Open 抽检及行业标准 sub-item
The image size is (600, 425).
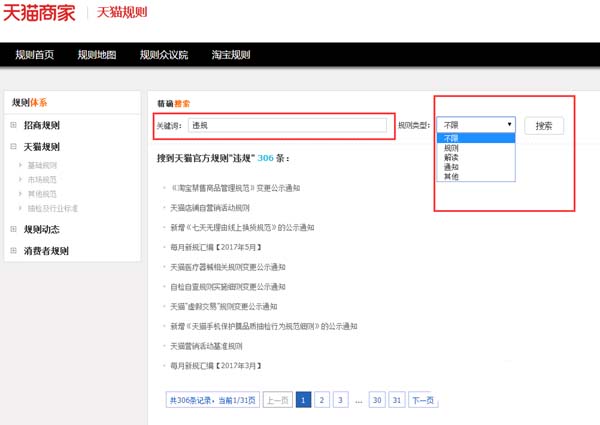point(53,208)
